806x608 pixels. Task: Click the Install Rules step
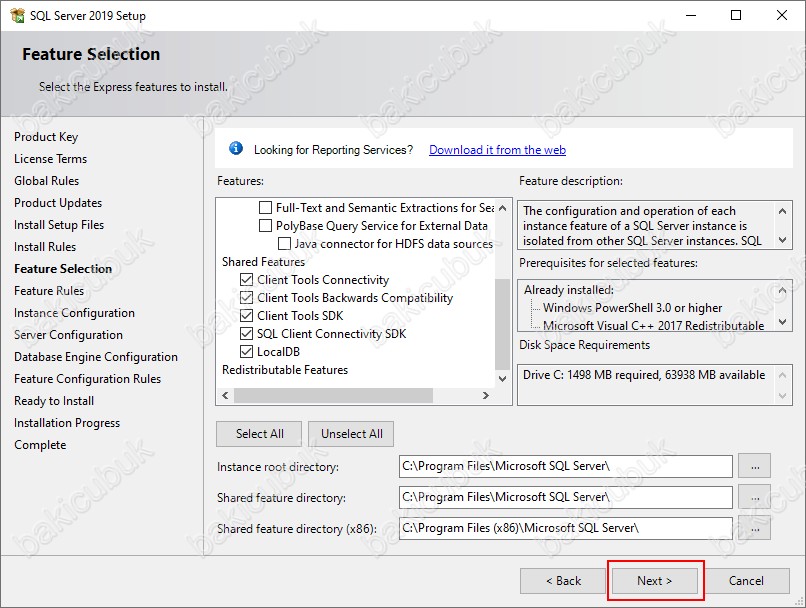tap(45, 247)
